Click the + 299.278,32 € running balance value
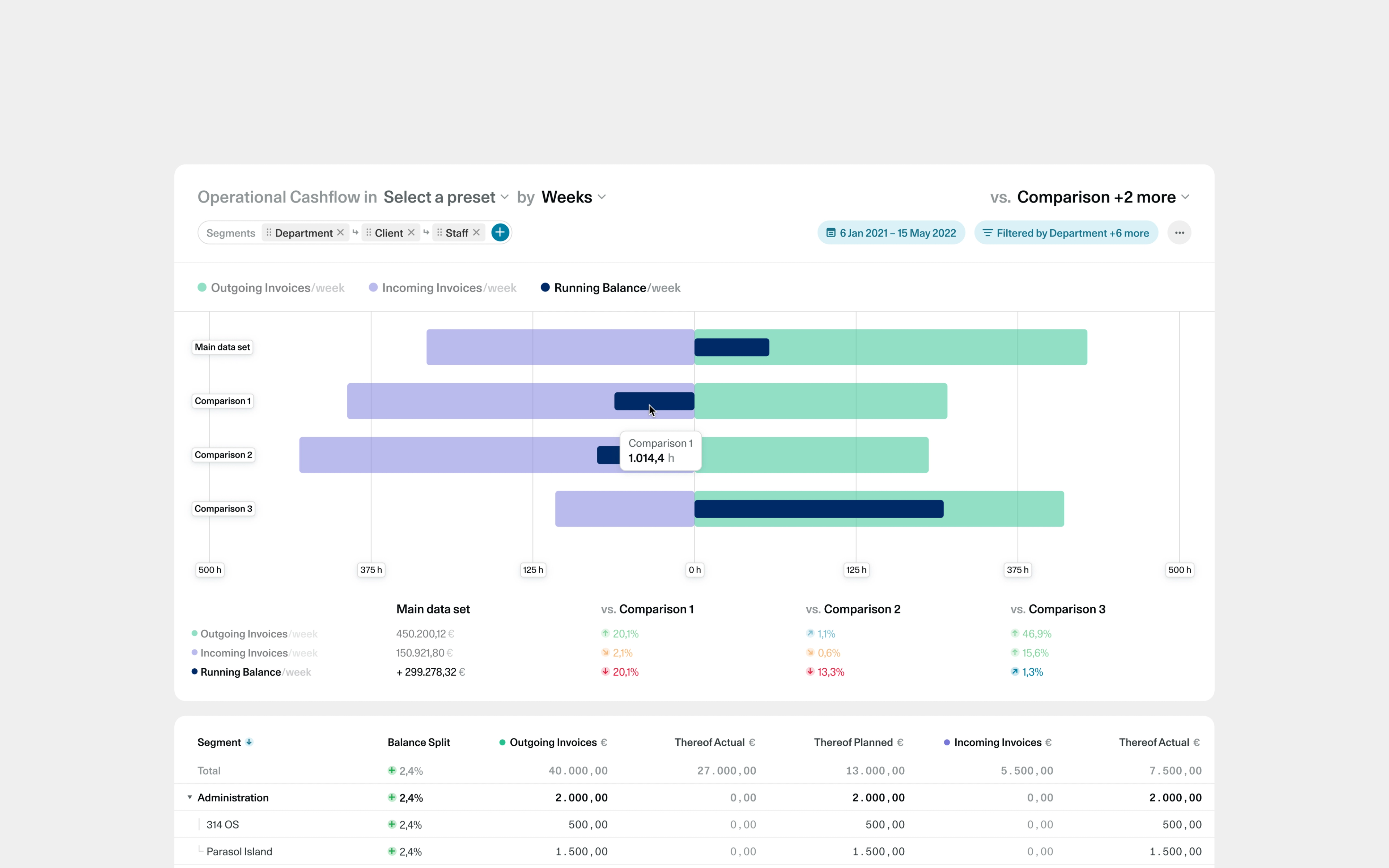This screenshot has height=868, width=1389. click(x=430, y=672)
